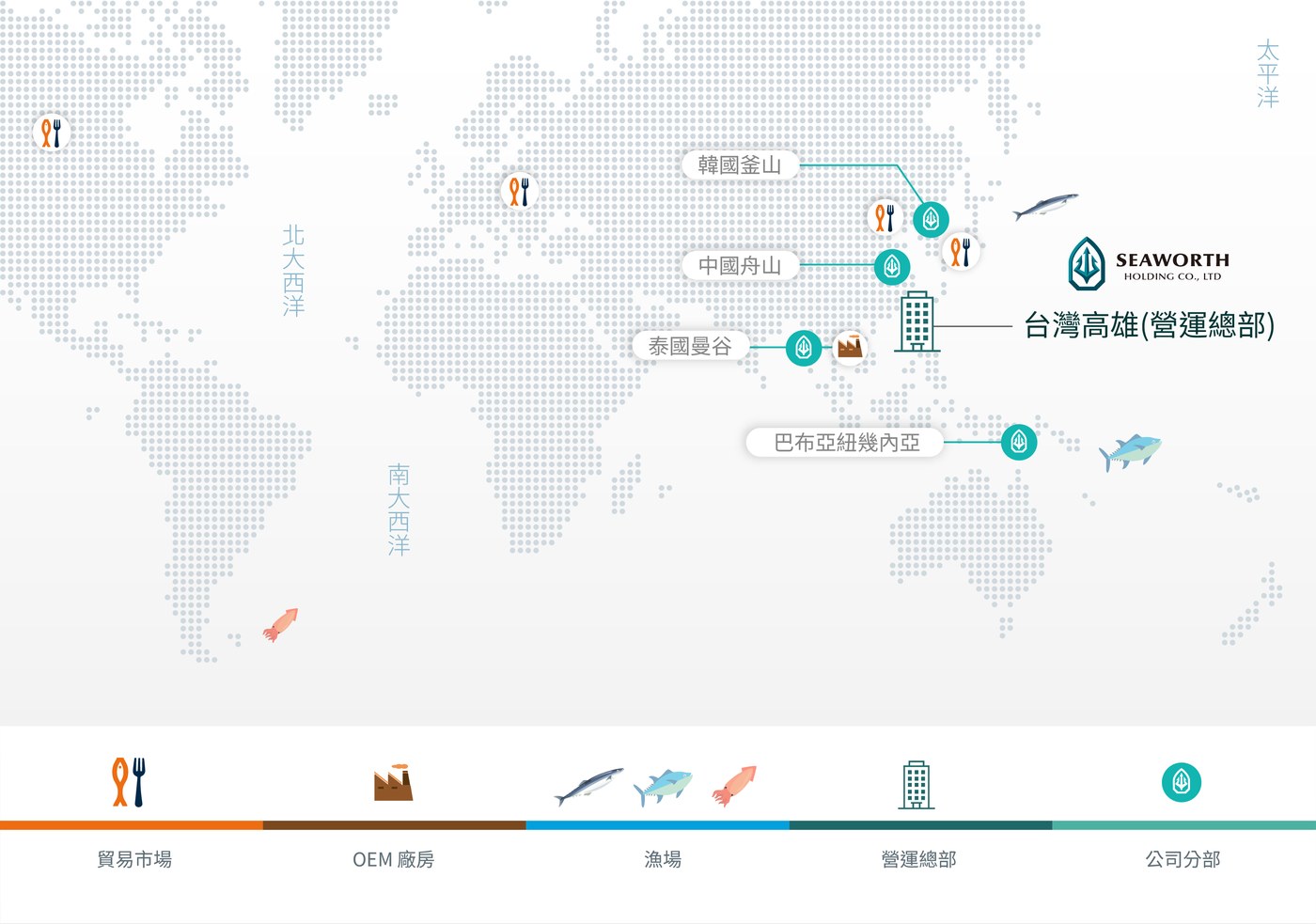Select the OEM 廠房 legend label
Image resolution: width=1316 pixels, height=924 pixels.
393,859
